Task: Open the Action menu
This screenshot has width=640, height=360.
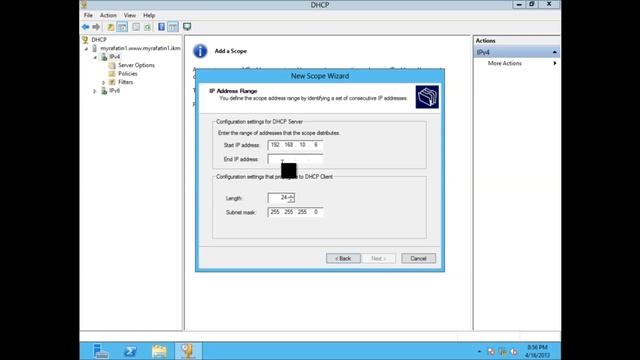Action: point(108,15)
